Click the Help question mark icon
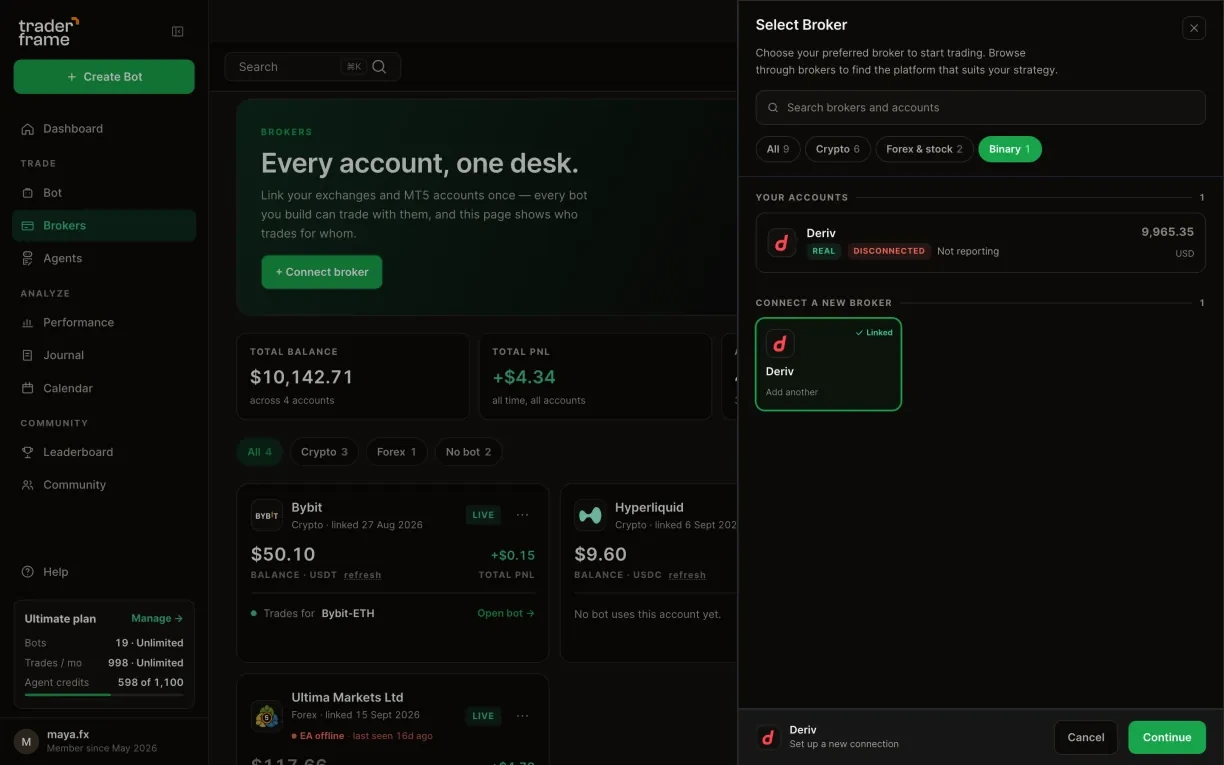Screen dimensions: 1224x765 click(x=28, y=572)
